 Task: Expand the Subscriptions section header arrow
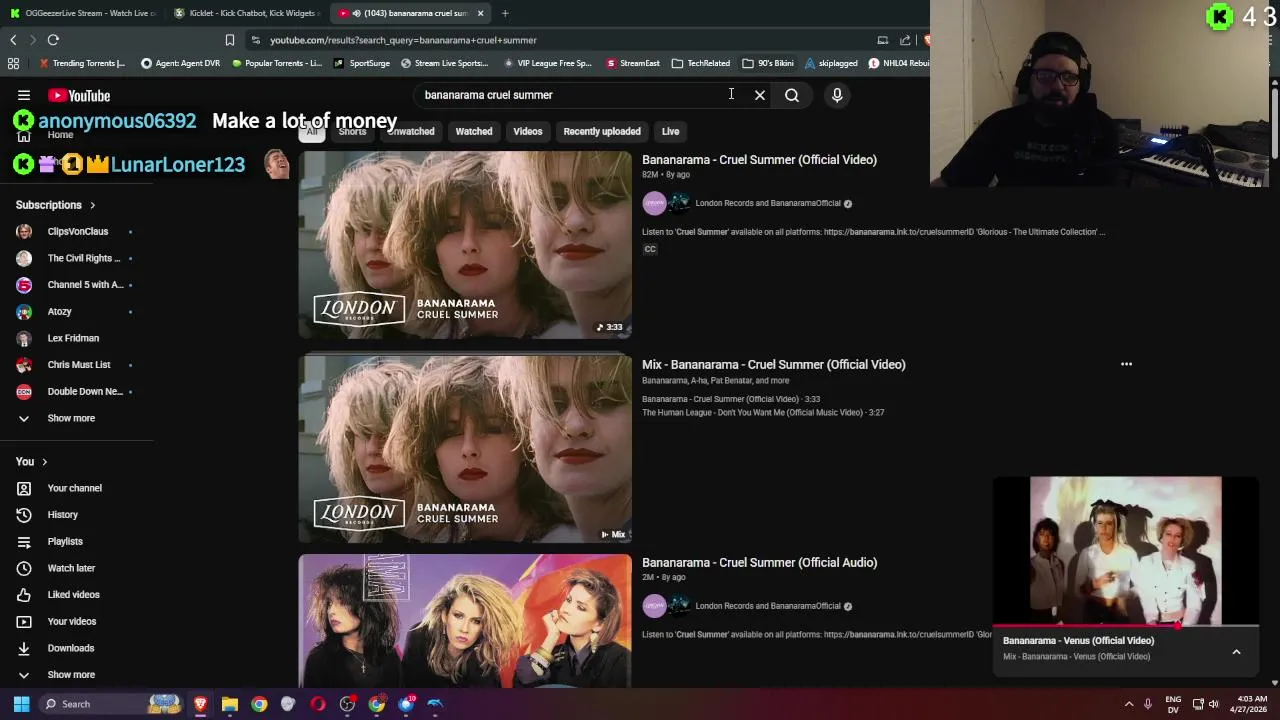[92, 205]
